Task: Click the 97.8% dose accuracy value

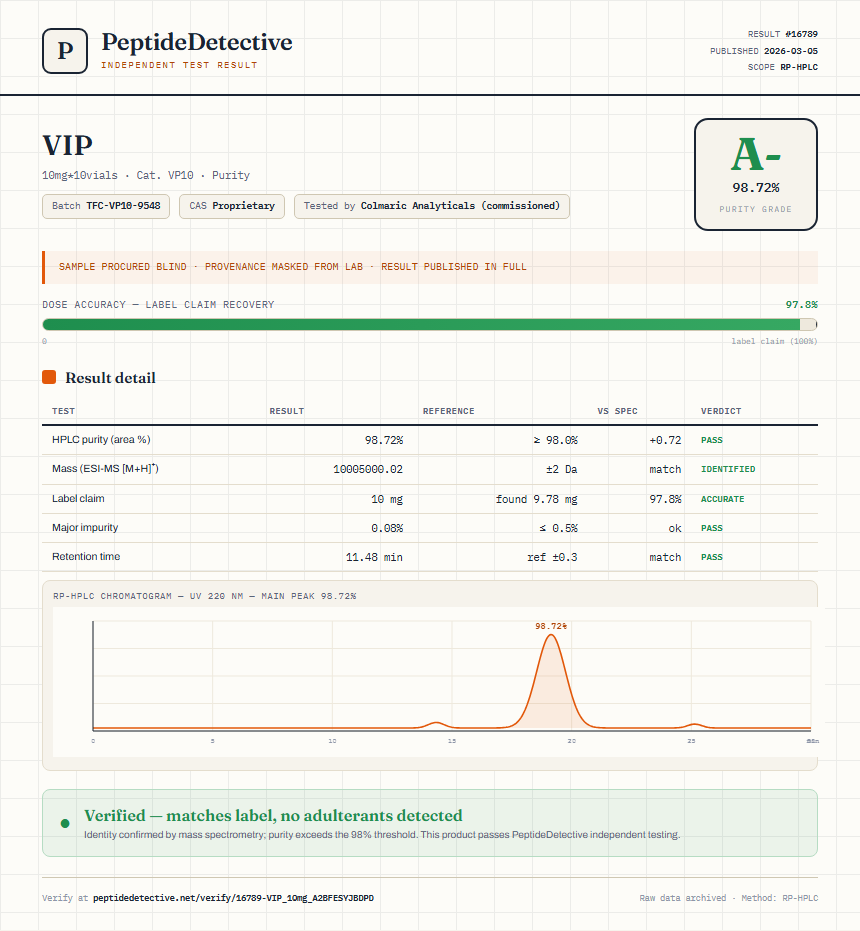Action: point(801,305)
